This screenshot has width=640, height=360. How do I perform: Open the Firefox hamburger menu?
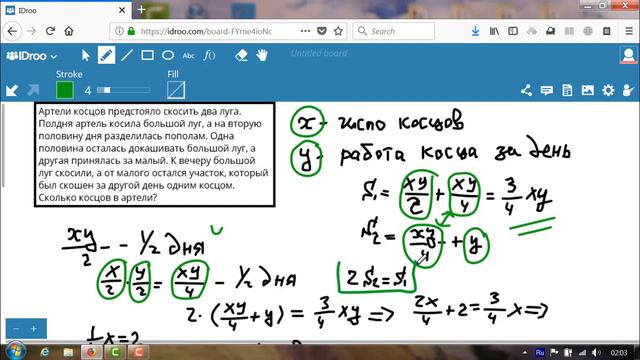(629, 31)
